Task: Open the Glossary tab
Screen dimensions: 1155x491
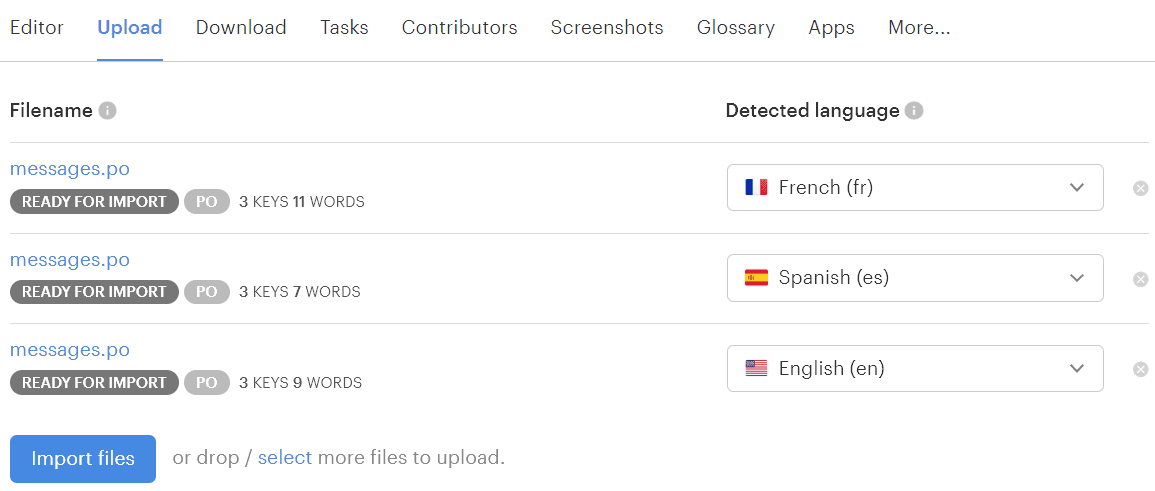Action: 736,28
